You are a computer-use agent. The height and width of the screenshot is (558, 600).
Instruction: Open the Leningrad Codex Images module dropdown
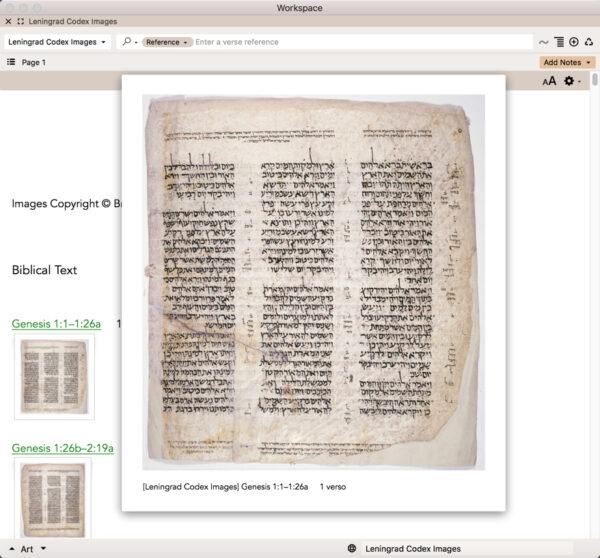[57, 42]
